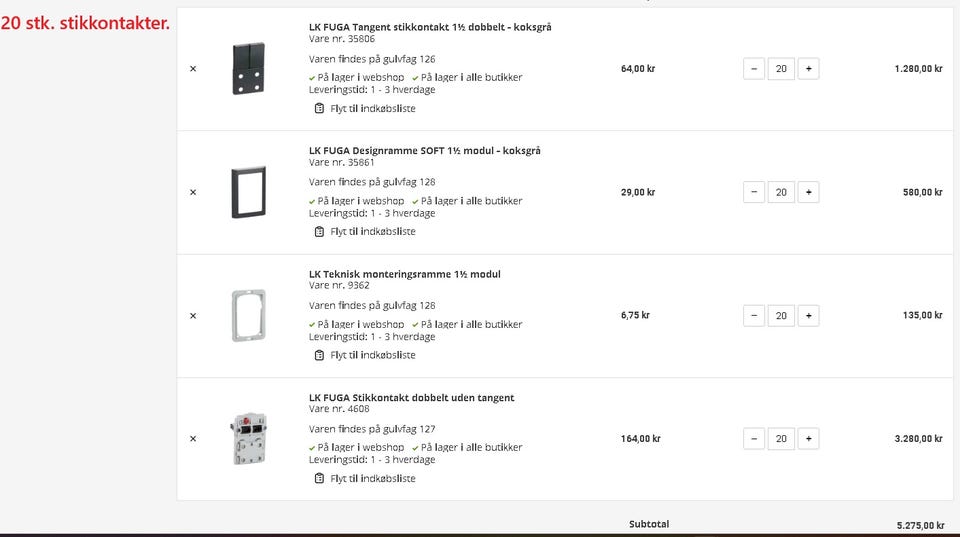Increase quantity of Tangent stikkontakt

point(808,69)
